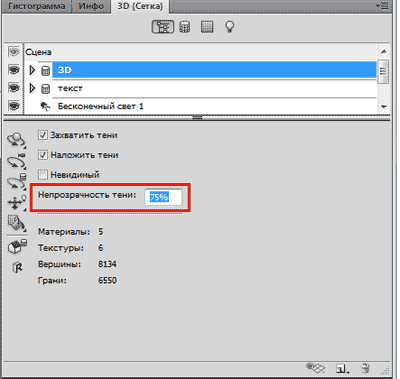Click the Непрозрачность тени label

(87, 195)
